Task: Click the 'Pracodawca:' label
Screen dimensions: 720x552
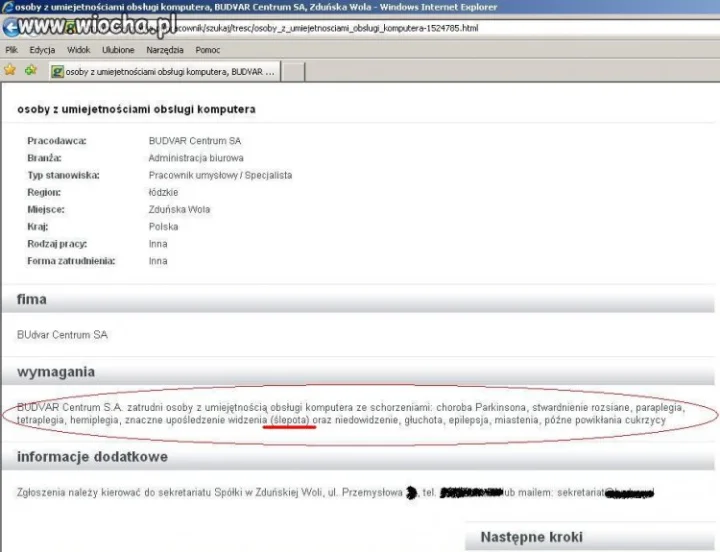Action: click(x=57, y=141)
